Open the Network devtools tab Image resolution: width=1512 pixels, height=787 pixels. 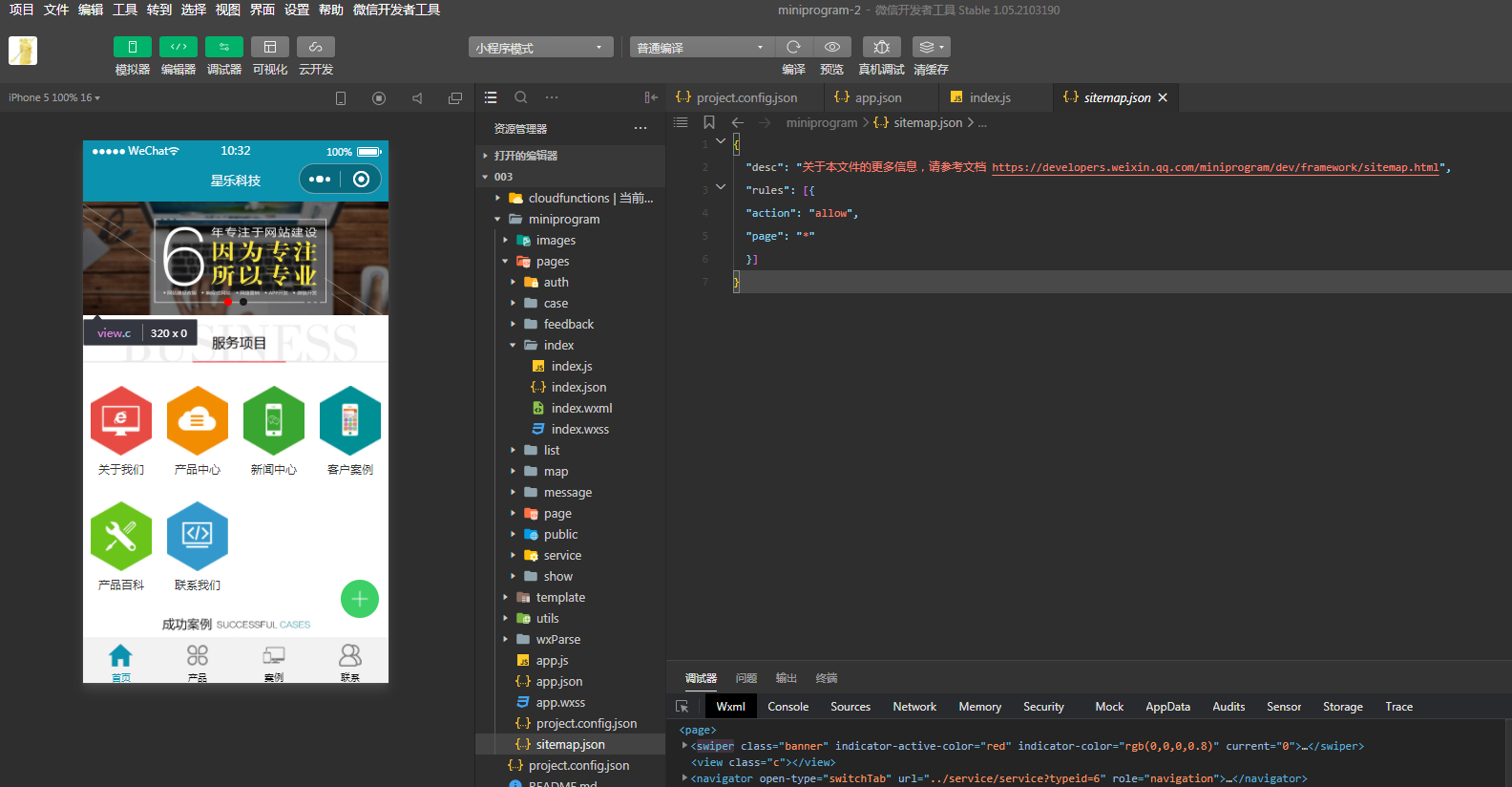[x=914, y=707]
